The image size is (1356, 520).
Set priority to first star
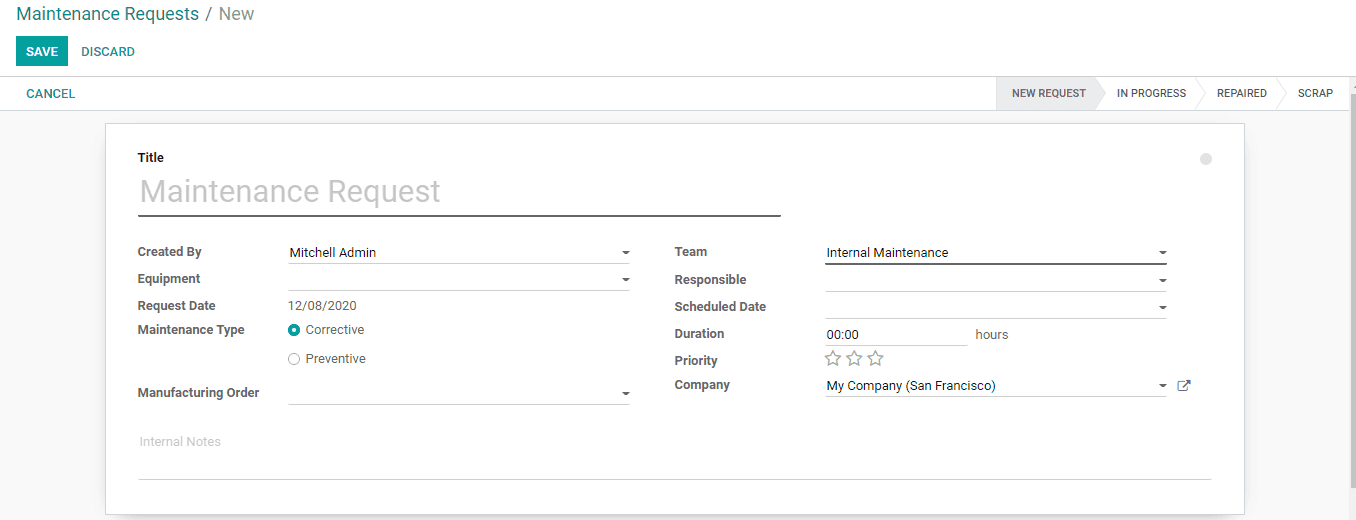click(833, 358)
